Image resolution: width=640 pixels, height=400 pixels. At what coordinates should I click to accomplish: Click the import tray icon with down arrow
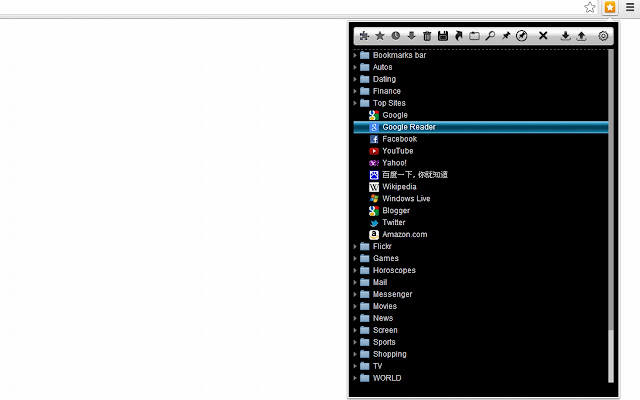(565, 36)
